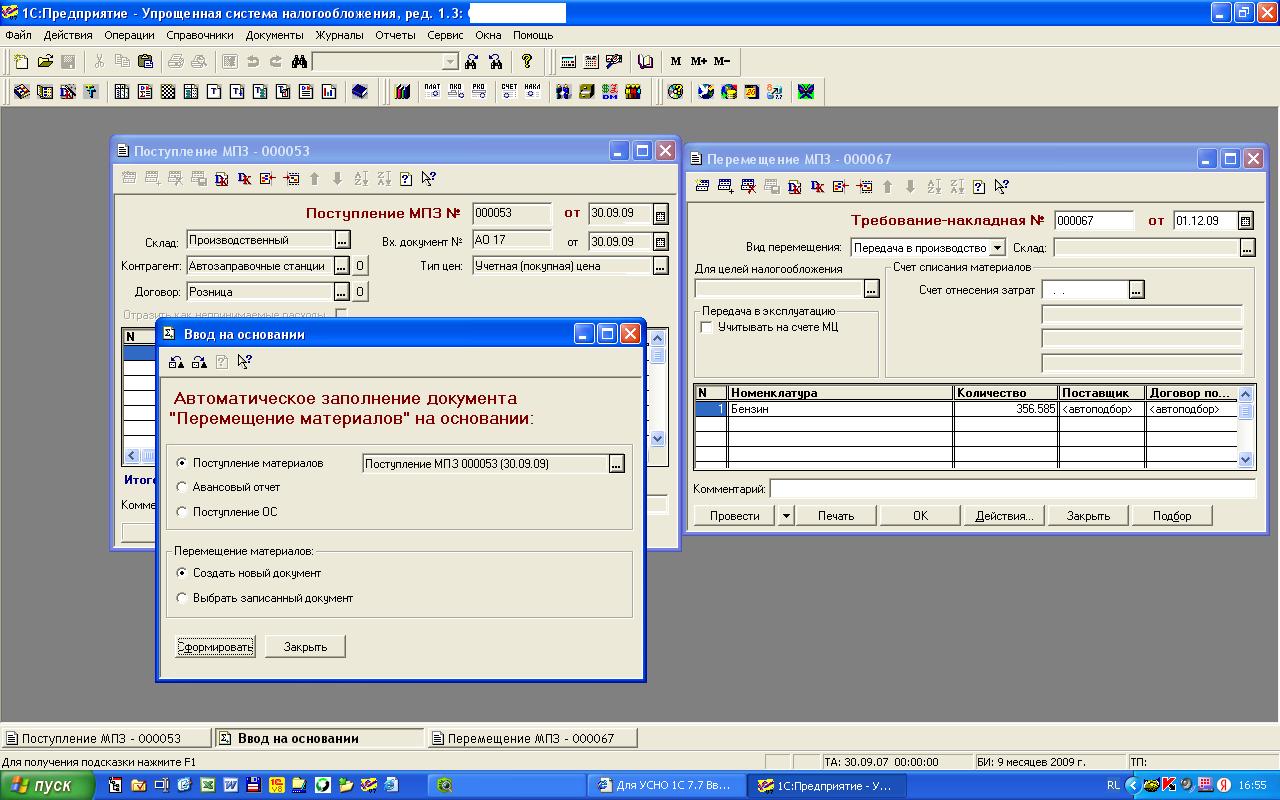1280x800 pixels.
Task: Open calendar picker next to date 01.12.09
Action: tap(1246, 221)
